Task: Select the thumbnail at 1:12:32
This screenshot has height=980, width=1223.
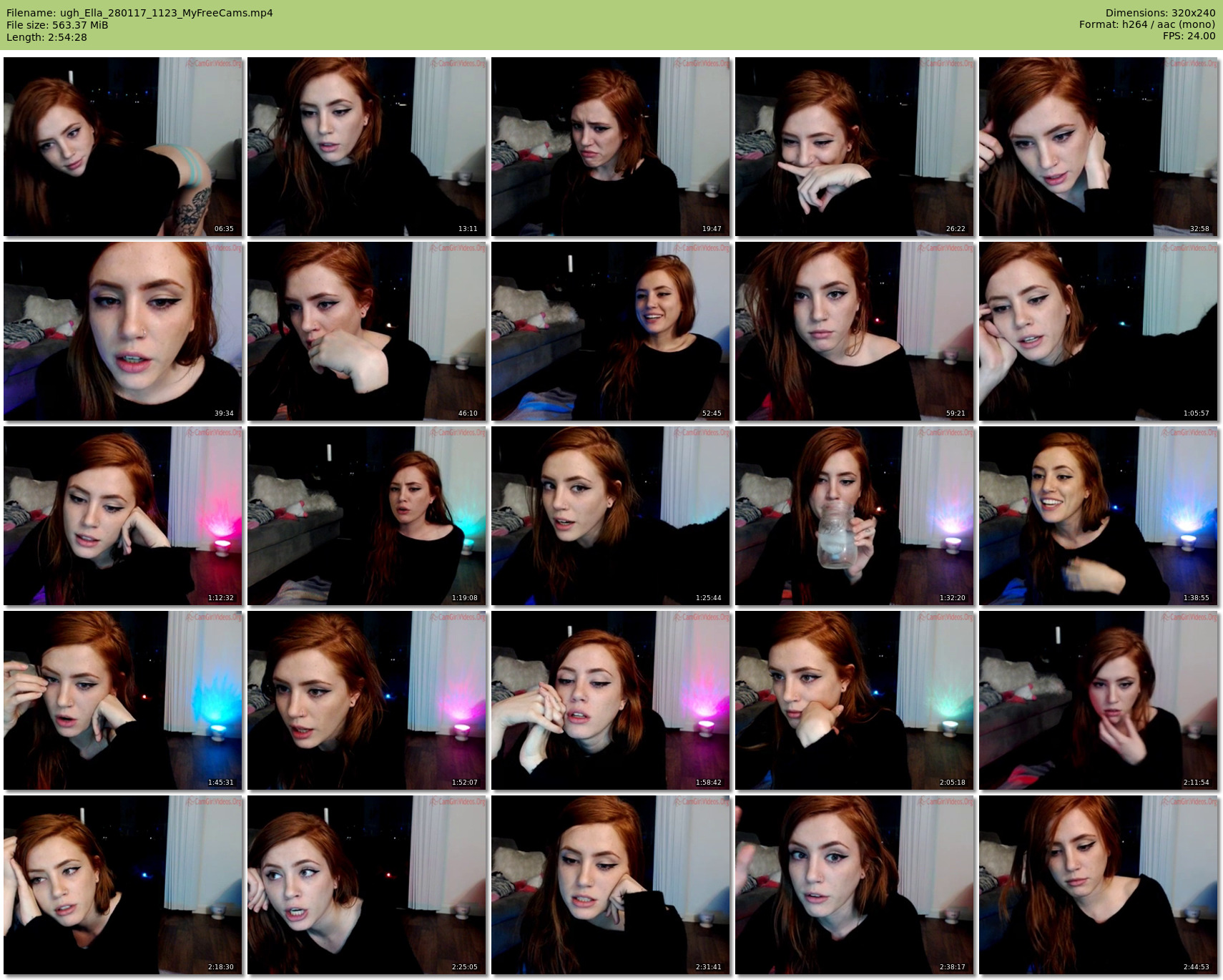Action: coord(123,516)
